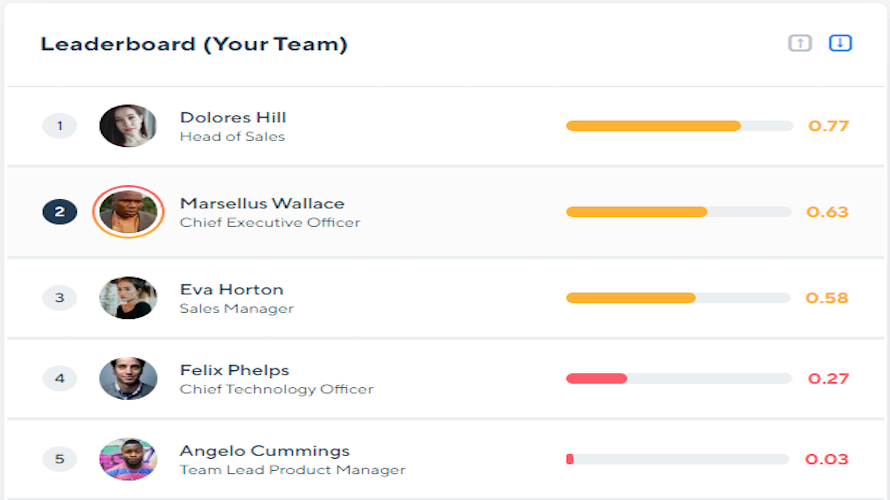This screenshot has width=890, height=500.
Task: Click the rank 3 badge
Action: (60, 298)
